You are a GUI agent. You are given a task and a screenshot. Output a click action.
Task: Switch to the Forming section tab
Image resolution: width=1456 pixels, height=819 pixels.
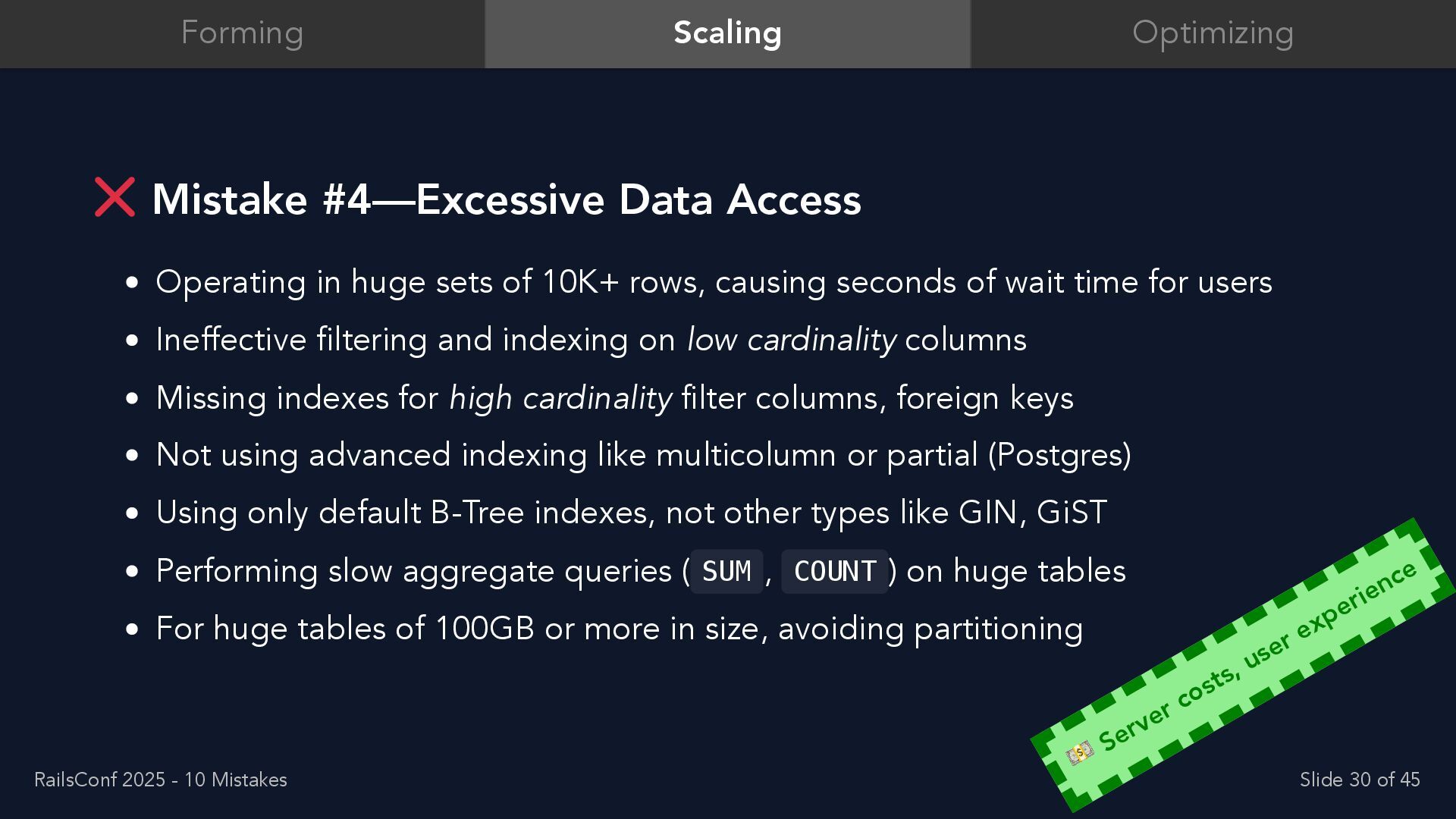242,33
